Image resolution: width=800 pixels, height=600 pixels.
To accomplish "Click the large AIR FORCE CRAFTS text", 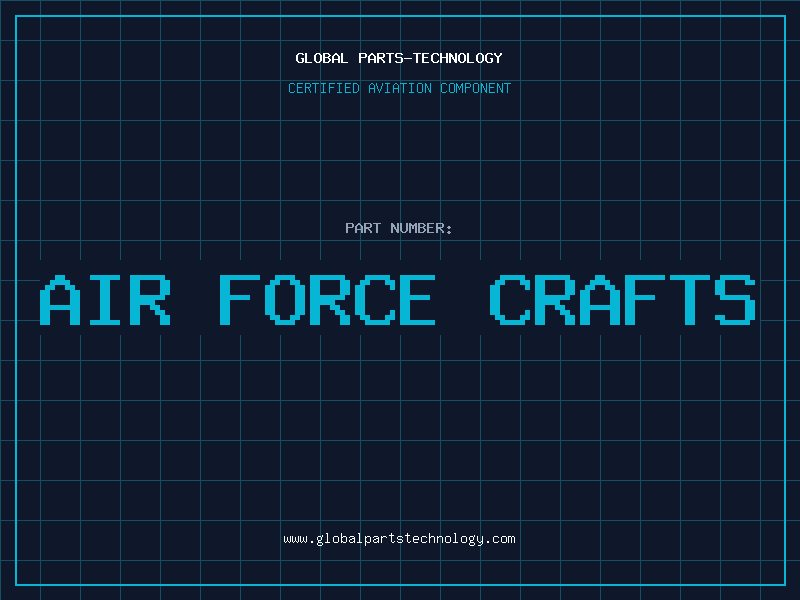I will click(397, 299).
